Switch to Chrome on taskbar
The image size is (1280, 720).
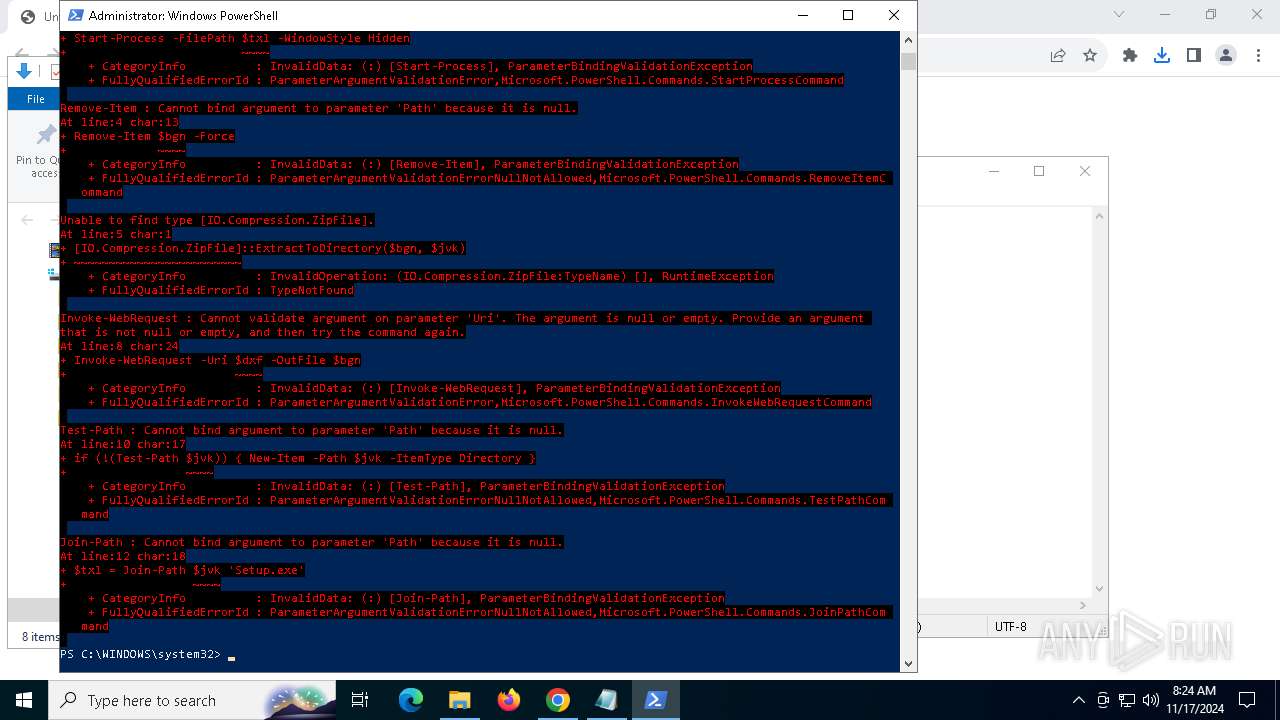click(558, 700)
